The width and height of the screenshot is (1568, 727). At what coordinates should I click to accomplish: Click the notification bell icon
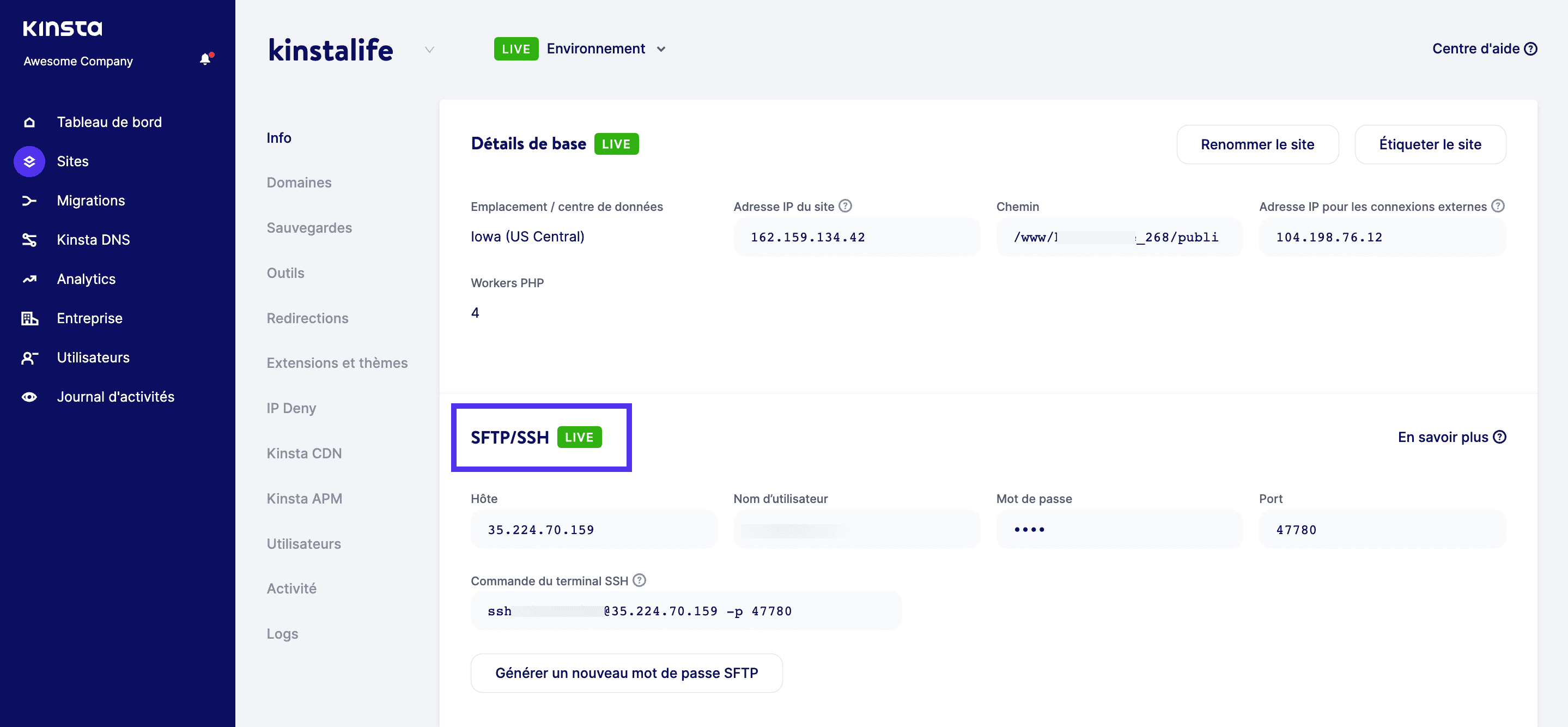[204, 60]
